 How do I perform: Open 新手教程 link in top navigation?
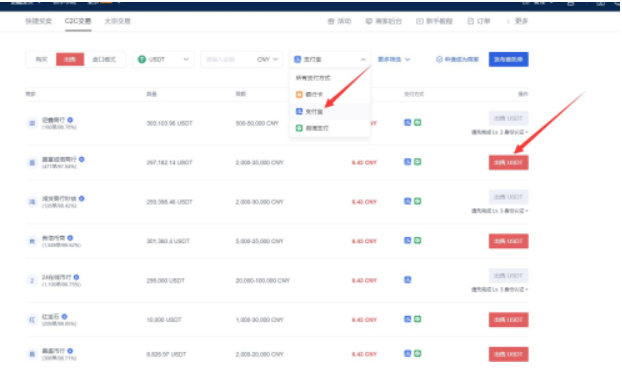click(434, 21)
